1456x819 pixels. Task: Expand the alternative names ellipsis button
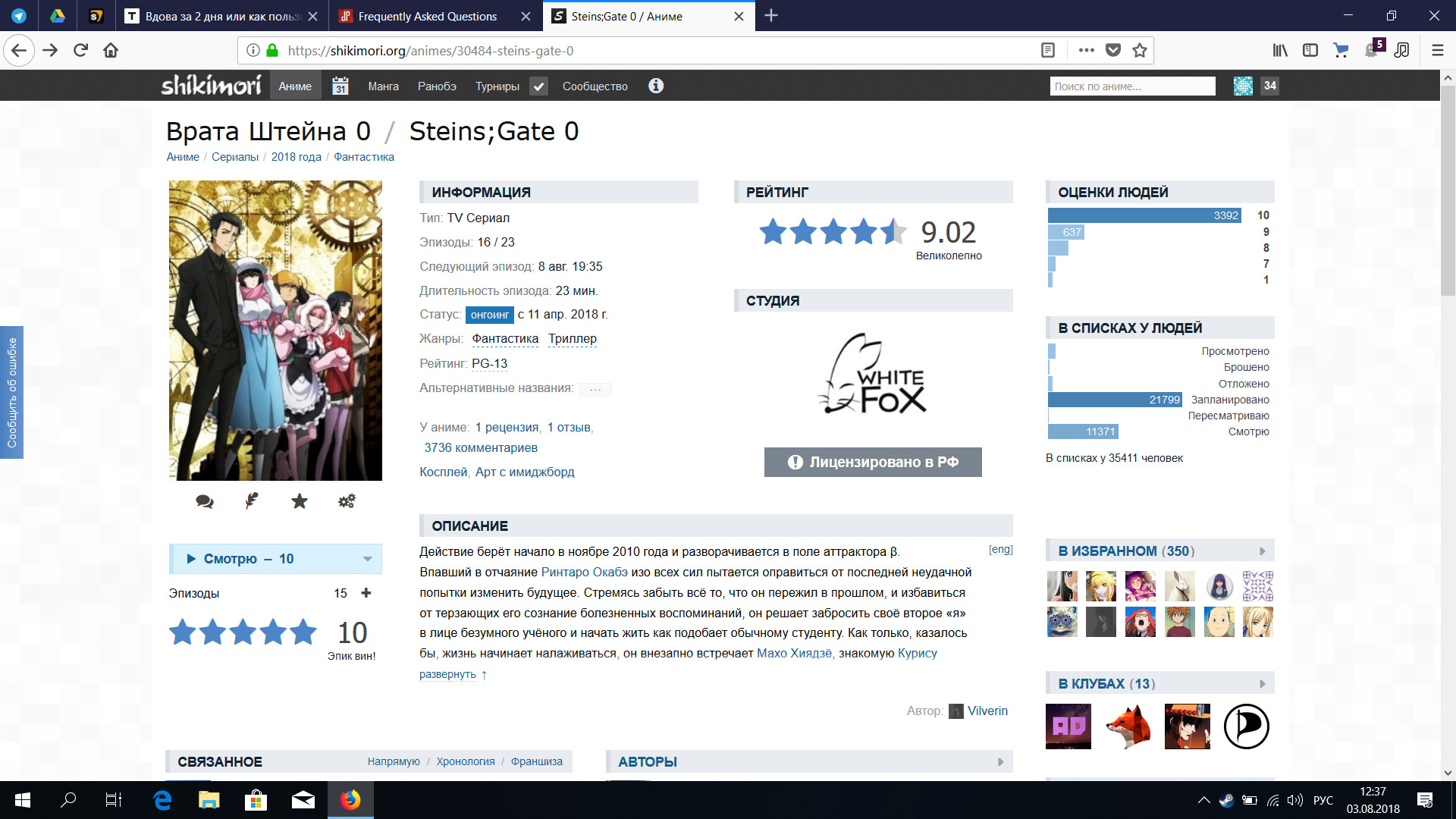(595, 389)
